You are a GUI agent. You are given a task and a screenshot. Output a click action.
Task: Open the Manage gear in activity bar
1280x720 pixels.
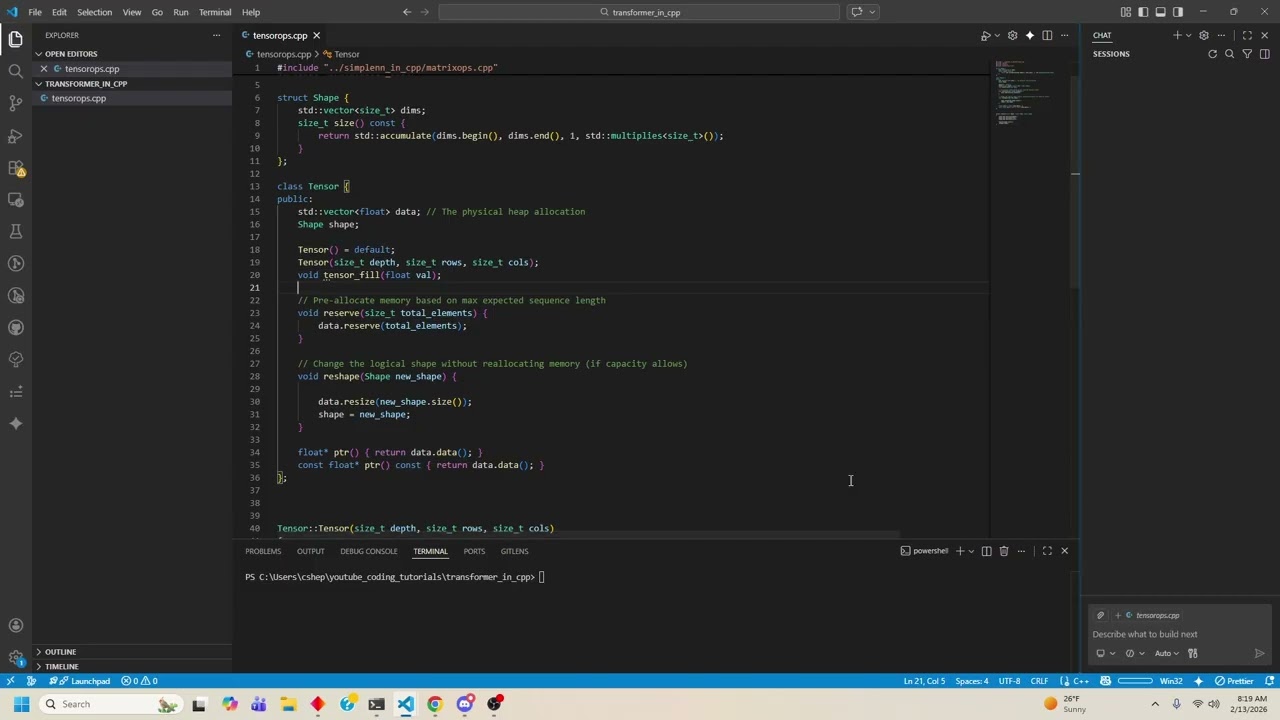[15, 658]
